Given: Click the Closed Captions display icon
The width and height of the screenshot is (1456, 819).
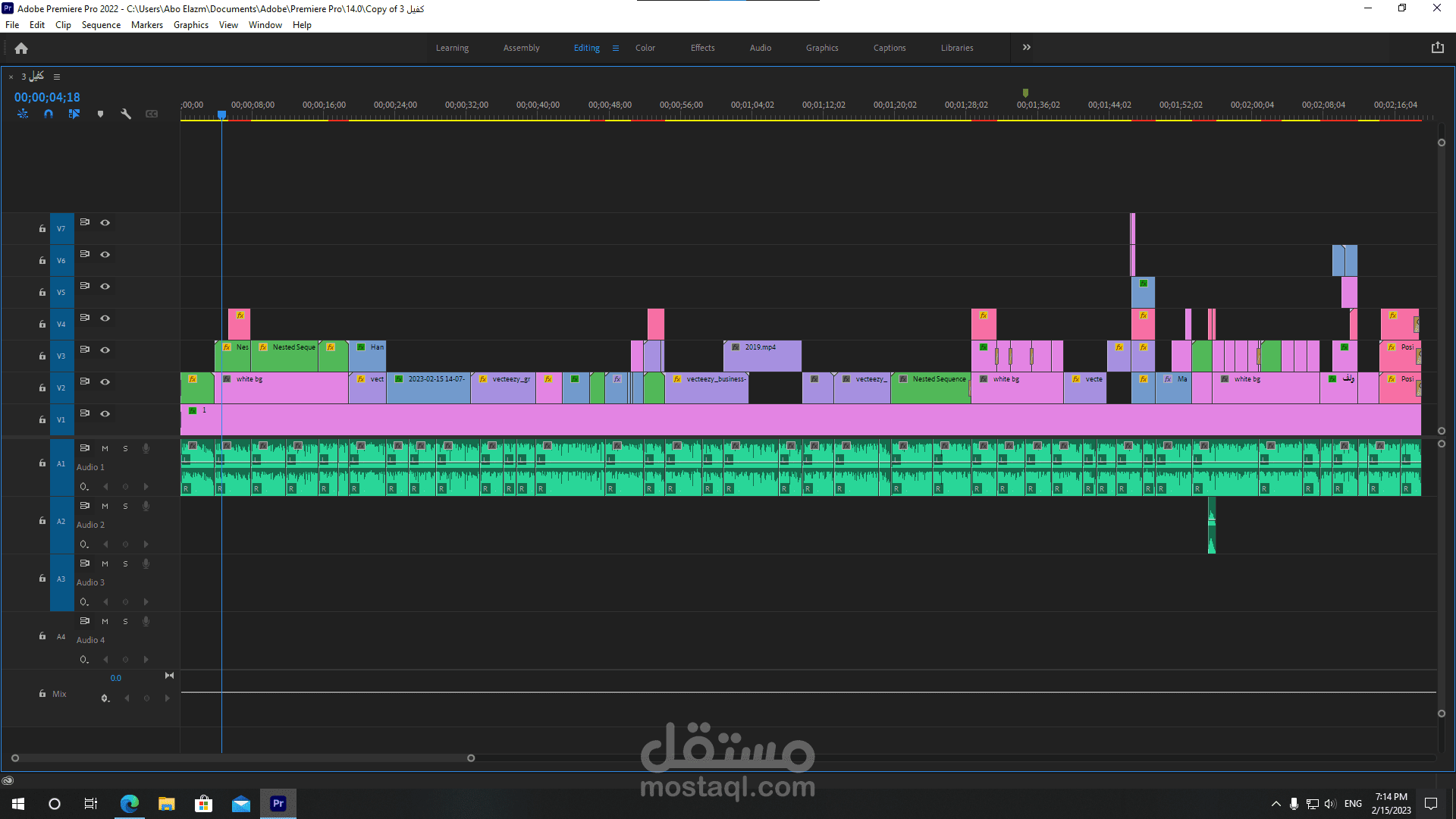Looking at the screenshot, I should (151, 114).
